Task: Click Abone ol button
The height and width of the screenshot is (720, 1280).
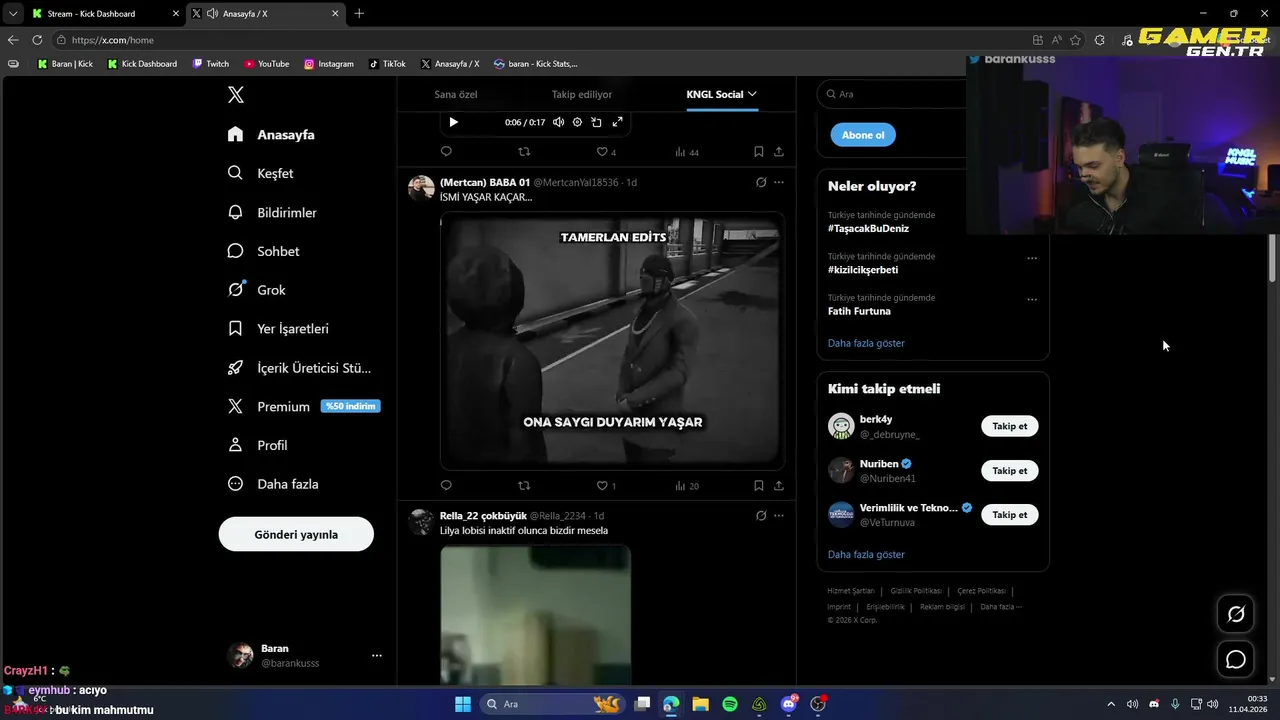Action: 863,135
